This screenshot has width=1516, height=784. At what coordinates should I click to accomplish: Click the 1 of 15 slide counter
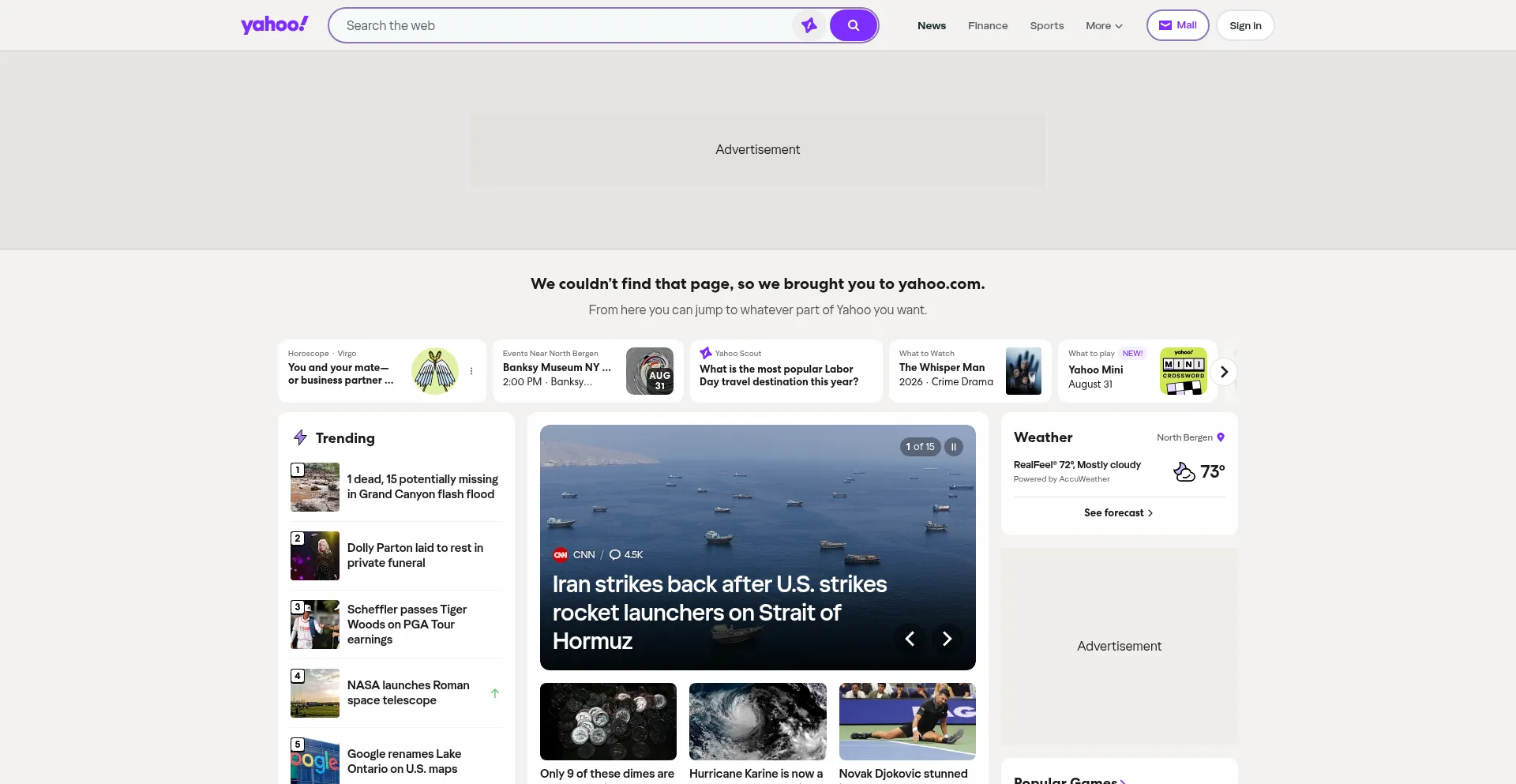click(x=920, y=447)
